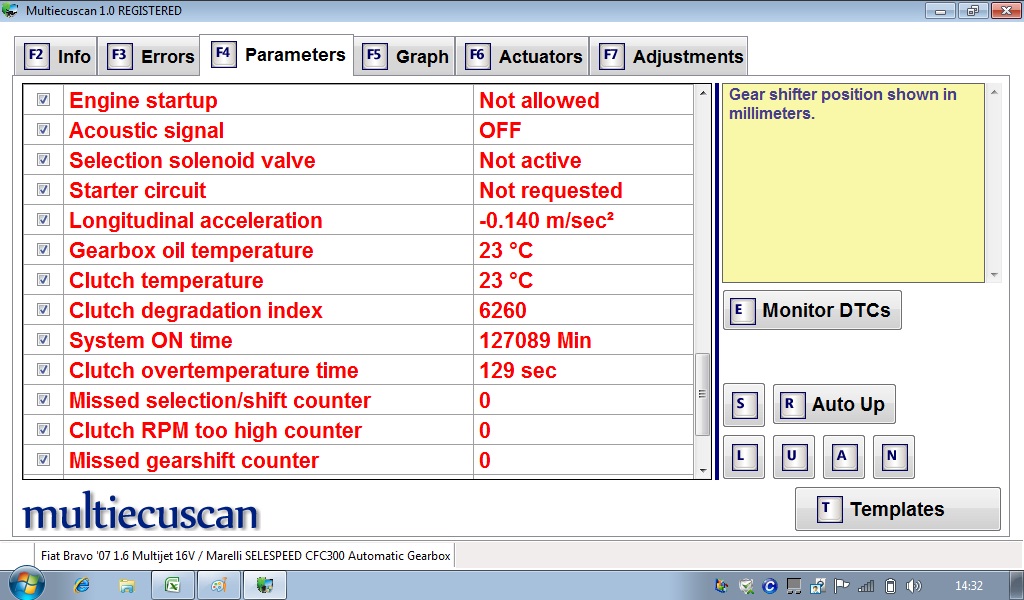1024x600 pixels.
Task: Toggle the Missed gearshift counter checkbox
Action: click(x=44, y=460)
